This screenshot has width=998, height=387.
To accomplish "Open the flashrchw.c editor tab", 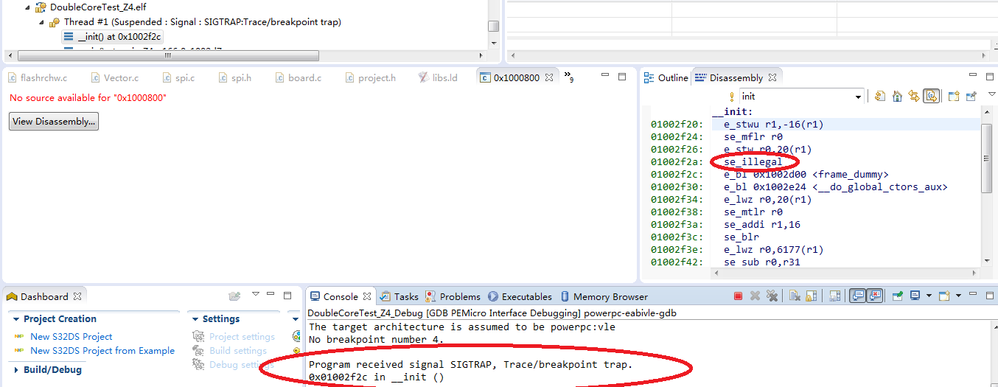I will tap(38, 78).
